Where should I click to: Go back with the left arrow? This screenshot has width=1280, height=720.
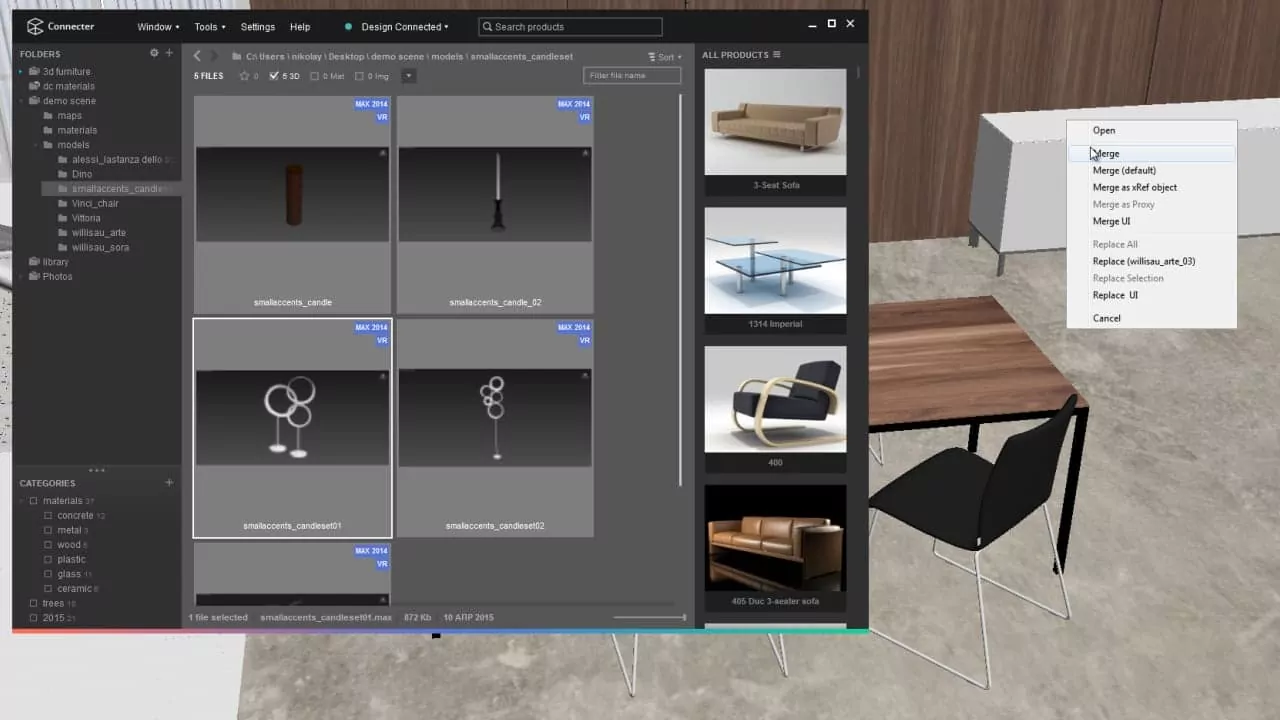click(x=197, y=56)
